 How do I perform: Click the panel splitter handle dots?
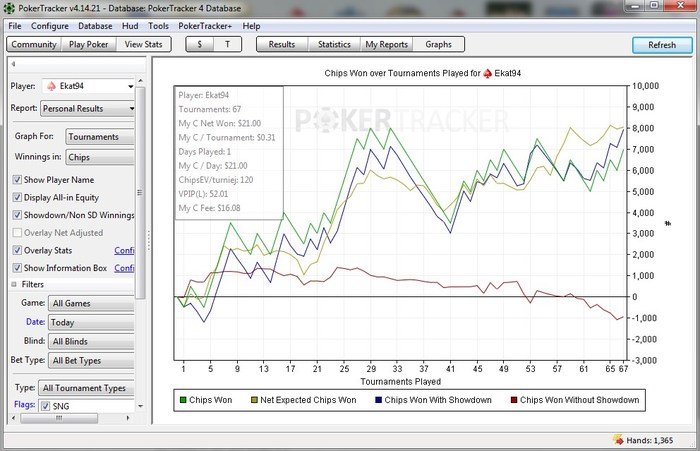click(x=149, y=240)
